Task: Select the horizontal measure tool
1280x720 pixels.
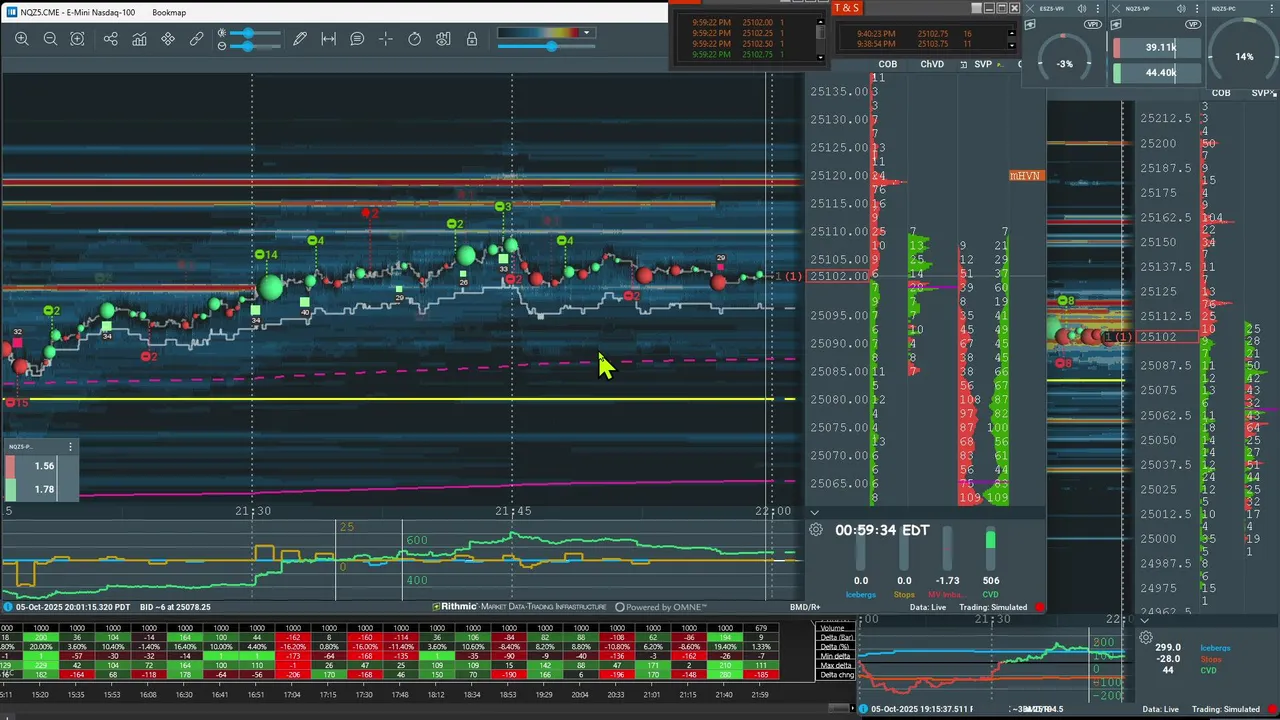Action: (x=328, y=39)
